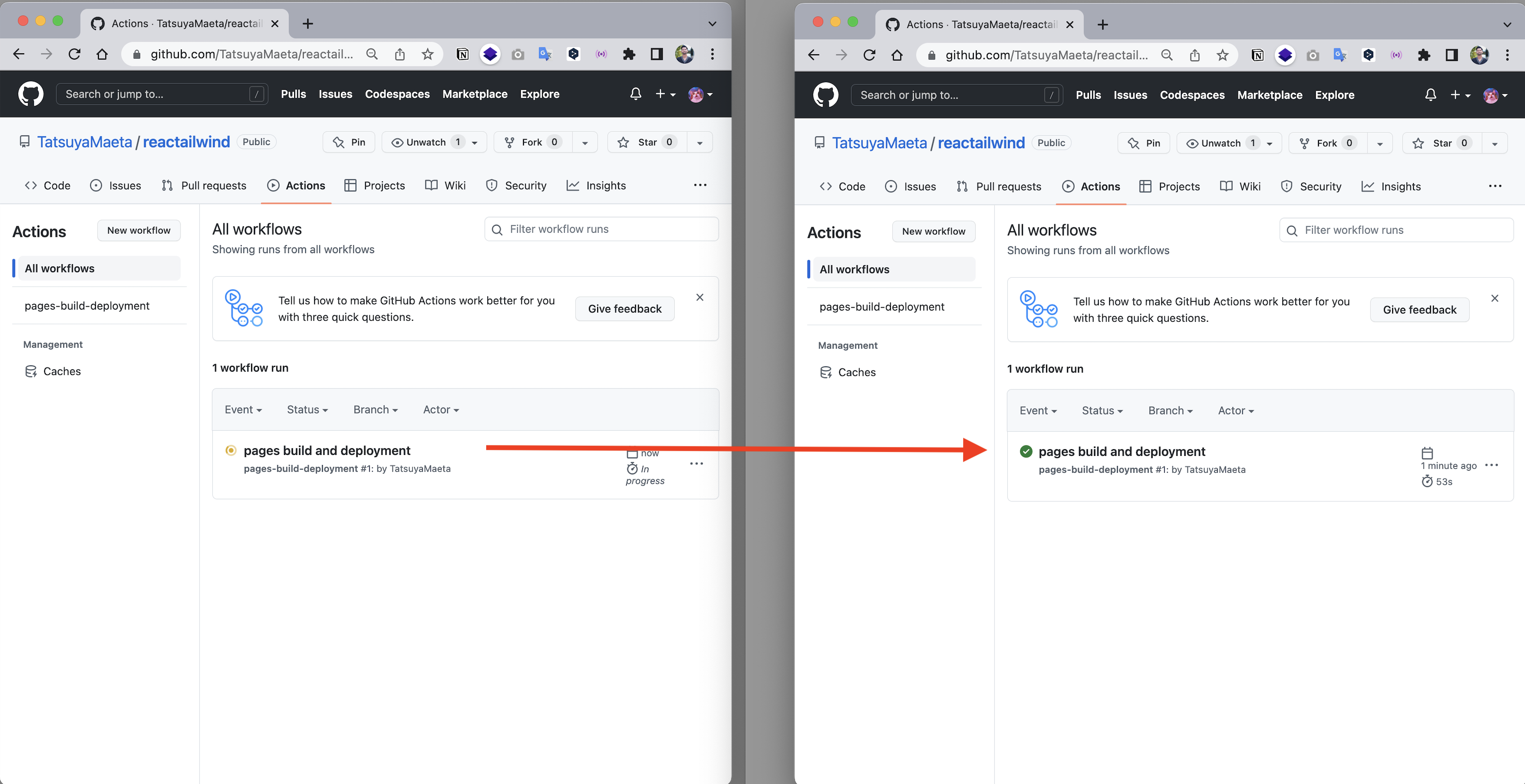Click New workflow button in left window
The image size is (1525, 784).
pos(139,230)
